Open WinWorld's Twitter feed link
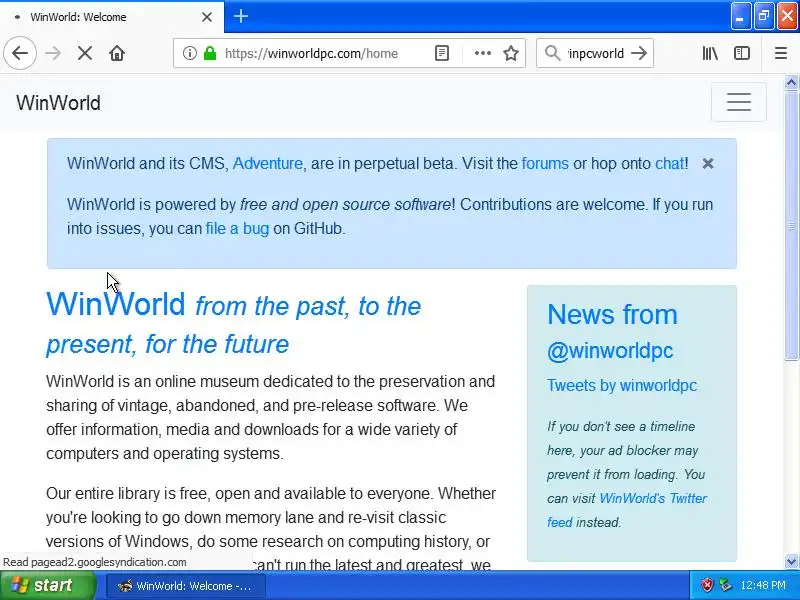The width and height of the screenshot is (800, 600). click(x=627, y=510)
